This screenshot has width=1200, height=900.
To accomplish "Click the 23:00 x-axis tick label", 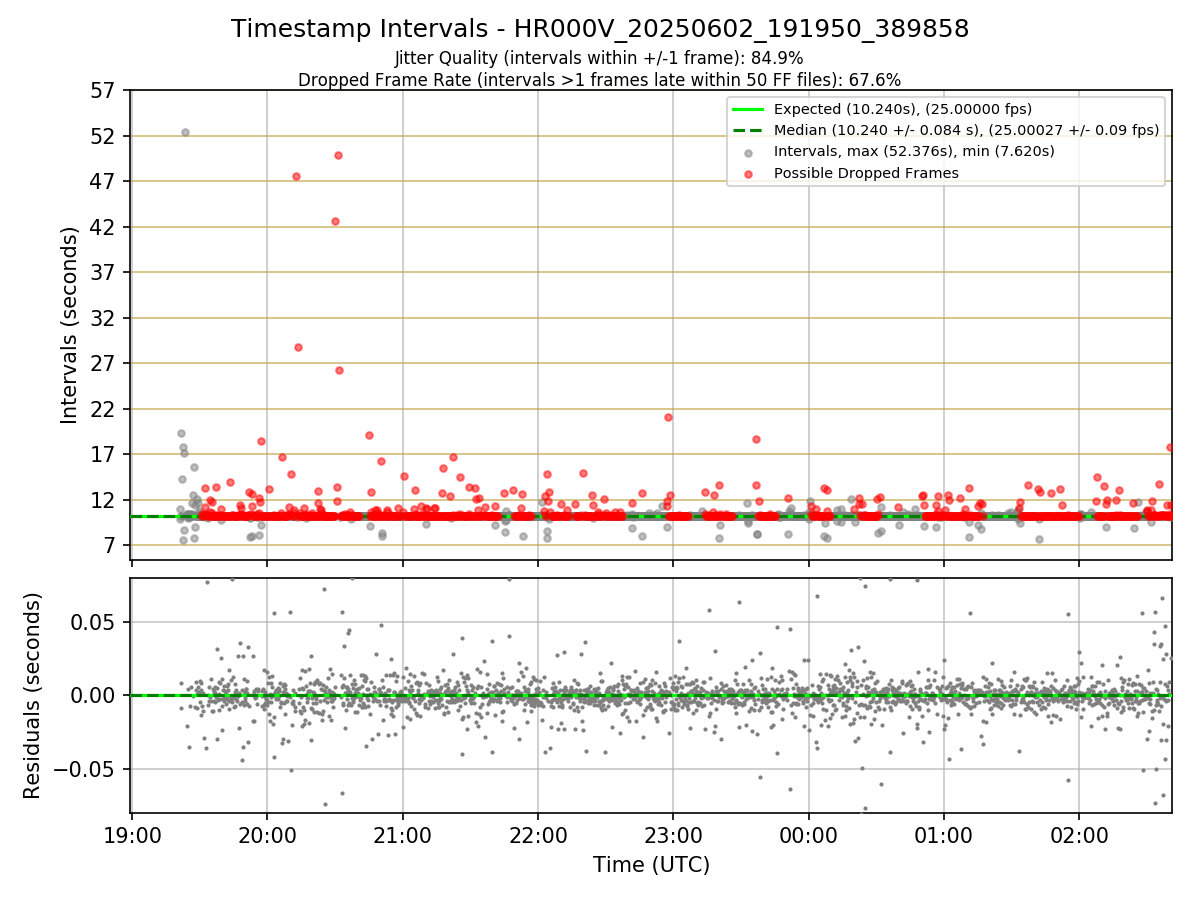I will pos(673,834).
